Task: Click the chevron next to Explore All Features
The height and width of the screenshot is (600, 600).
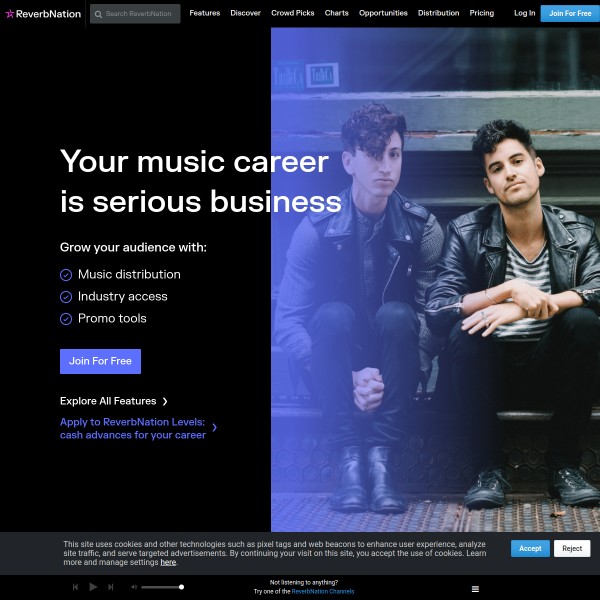Action: (x=165, y=401)
